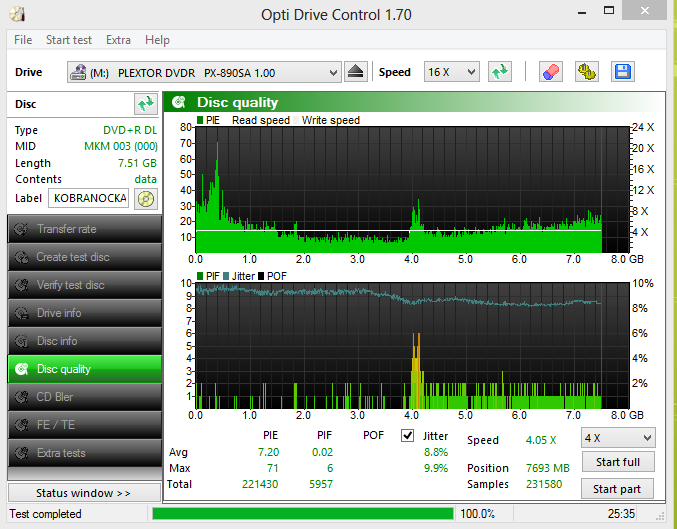Screen dimensions: 677x529
Task: Click the Length value 7.51 GB
Action: [137, 163]
